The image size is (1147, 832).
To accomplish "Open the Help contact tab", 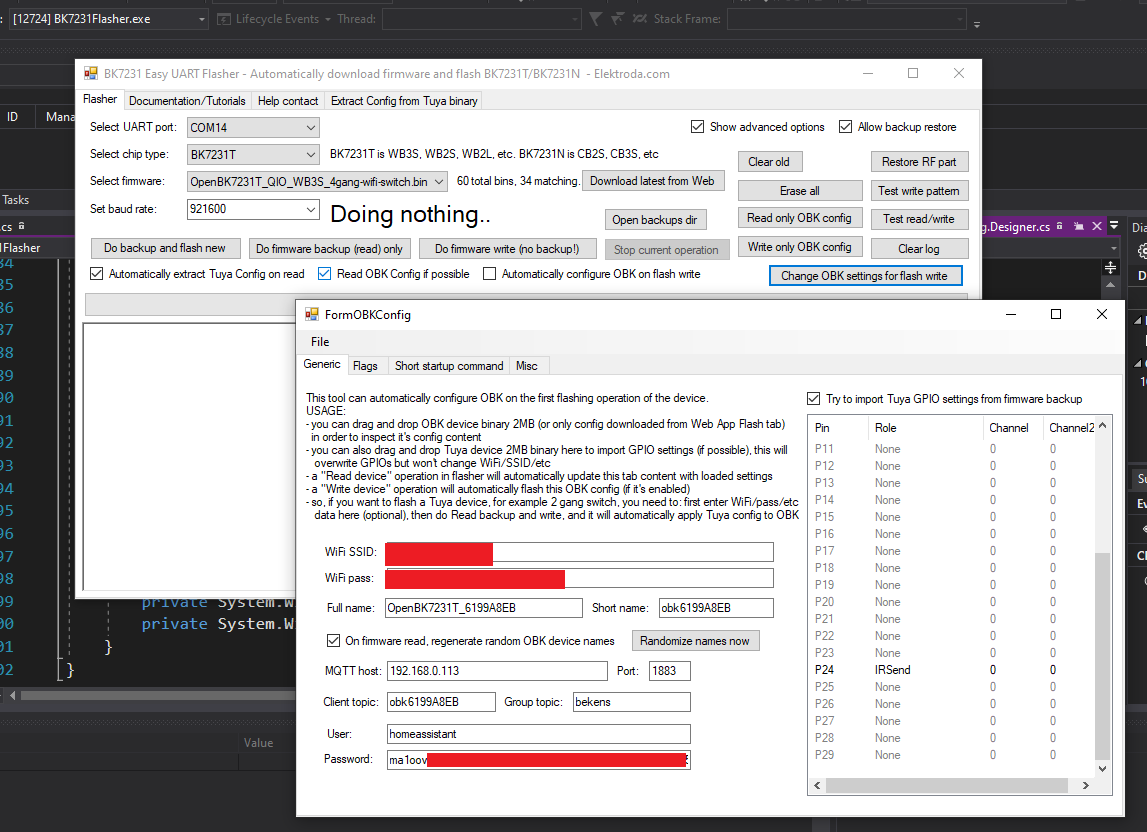I will [288, 101].
